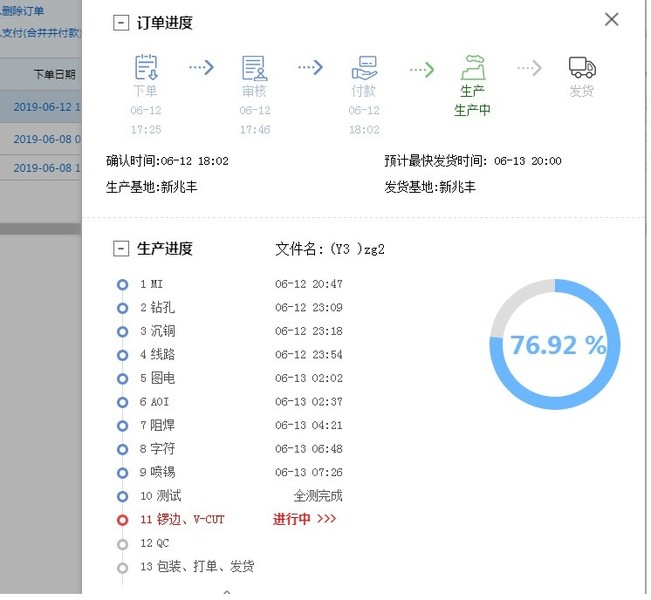Click the 付款 payment step icon
651x600 pixels.
coord(364,68)
